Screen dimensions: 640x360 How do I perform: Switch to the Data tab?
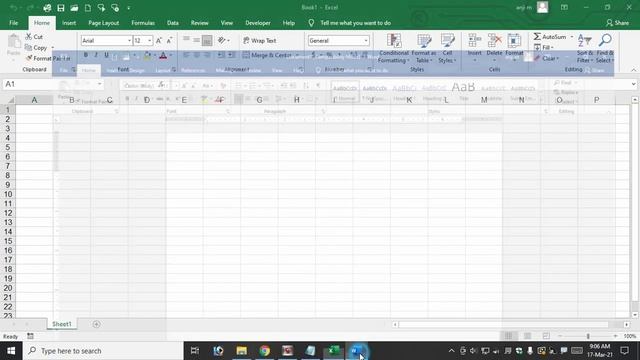click(x=173, y=23)
